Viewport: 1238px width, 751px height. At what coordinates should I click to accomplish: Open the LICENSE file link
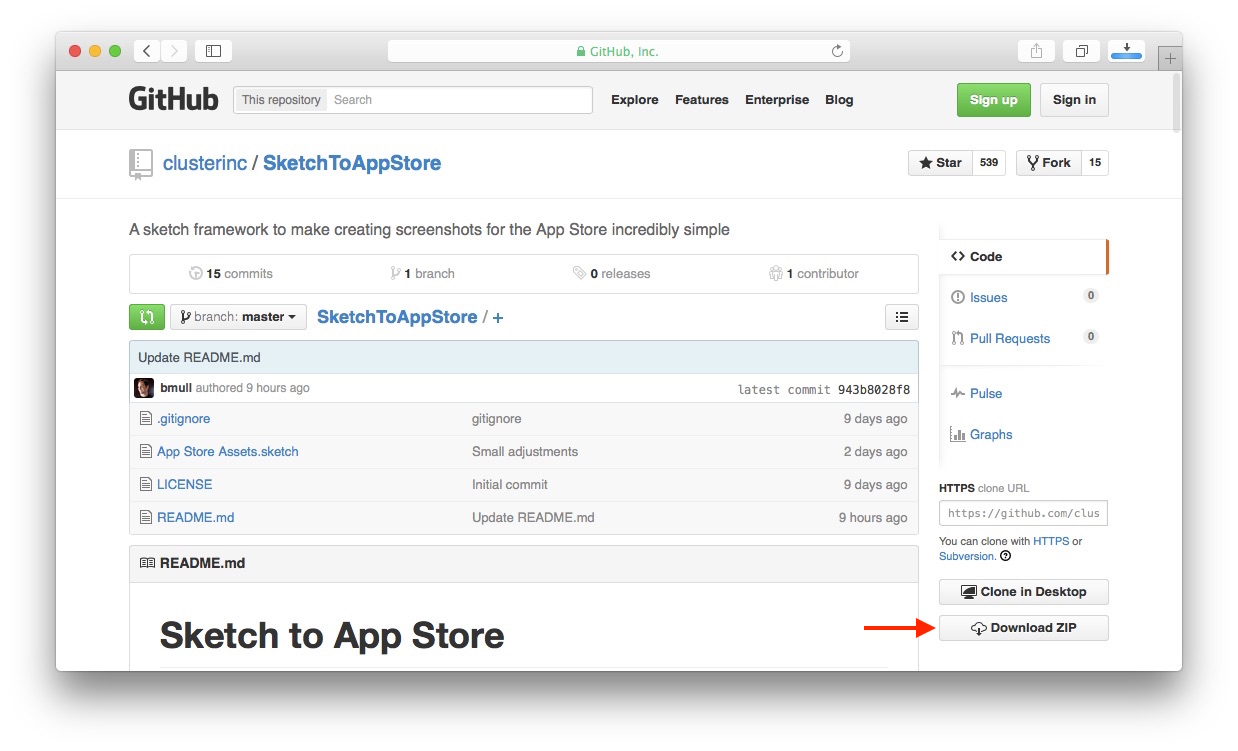[185, 484]
